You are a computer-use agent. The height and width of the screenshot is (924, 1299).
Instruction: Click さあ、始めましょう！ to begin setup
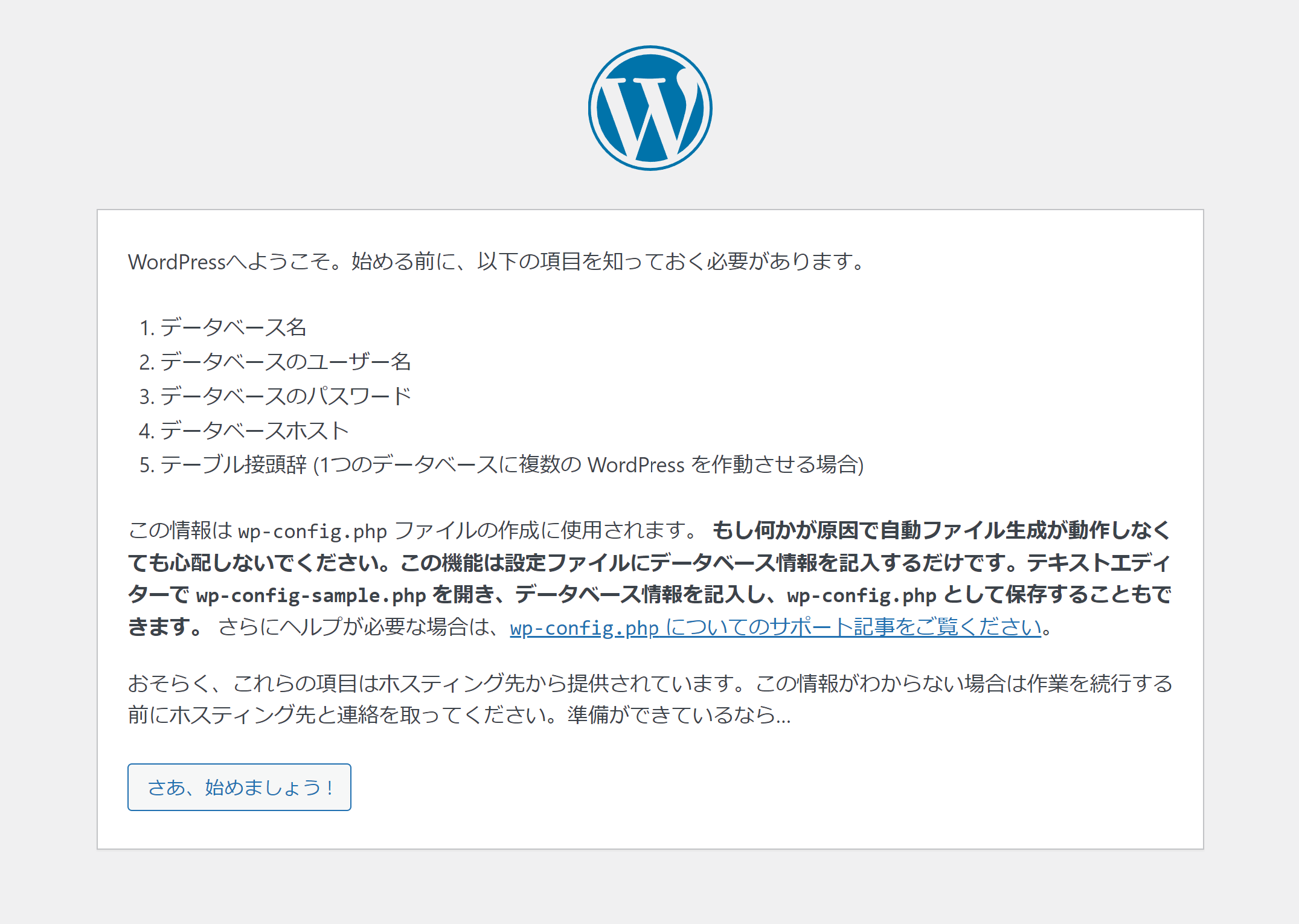click(239, 786)
